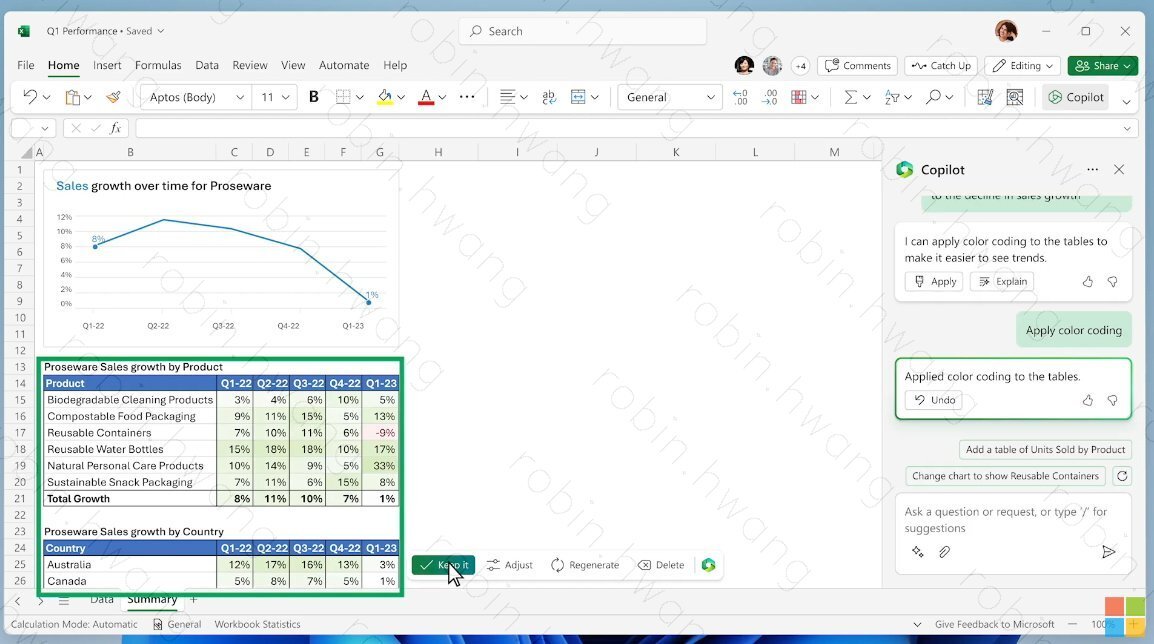The height and width of the screenshot is (644, 1154).
Task: Toggle wrap text icon
Action: click(x=549, y=96)
